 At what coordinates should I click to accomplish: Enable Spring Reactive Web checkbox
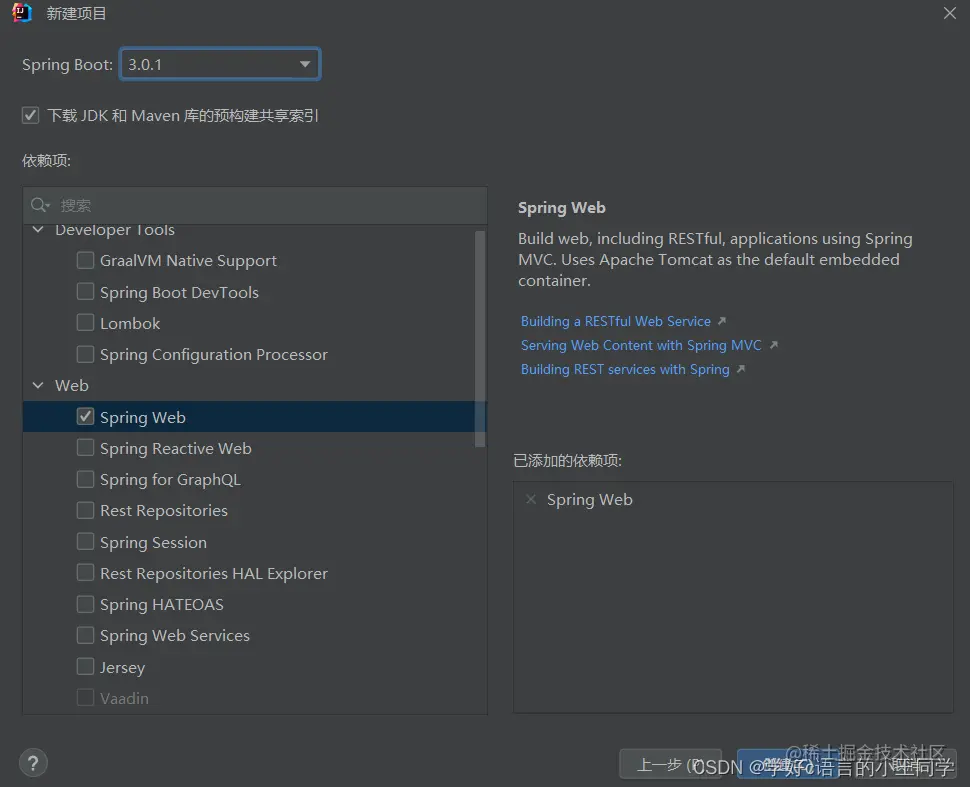click(x=85, y=447)
